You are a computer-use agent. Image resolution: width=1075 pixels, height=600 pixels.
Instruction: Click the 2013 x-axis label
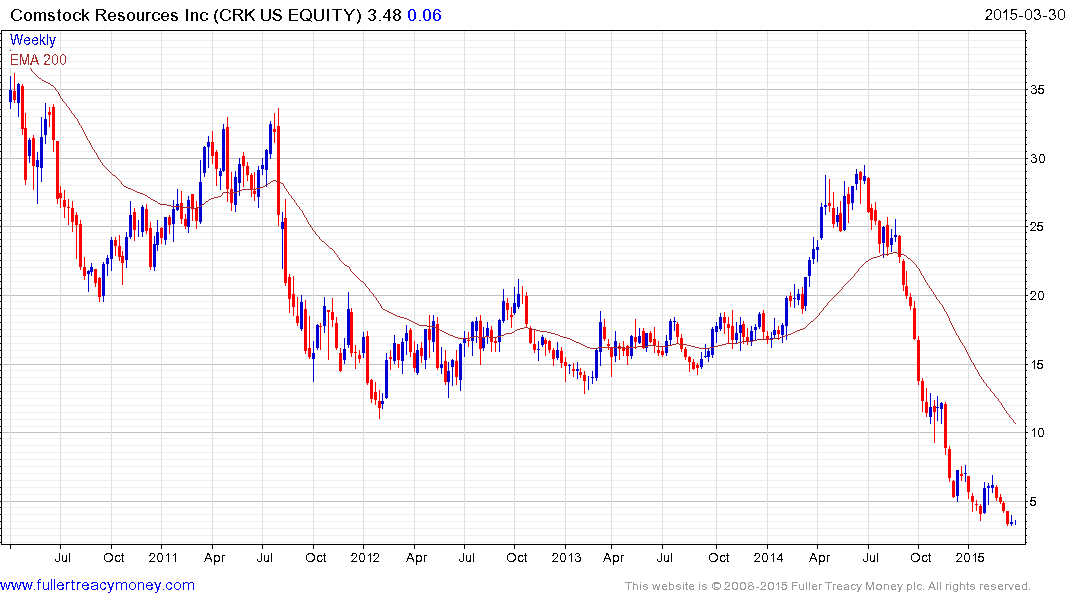pos(566,557)
